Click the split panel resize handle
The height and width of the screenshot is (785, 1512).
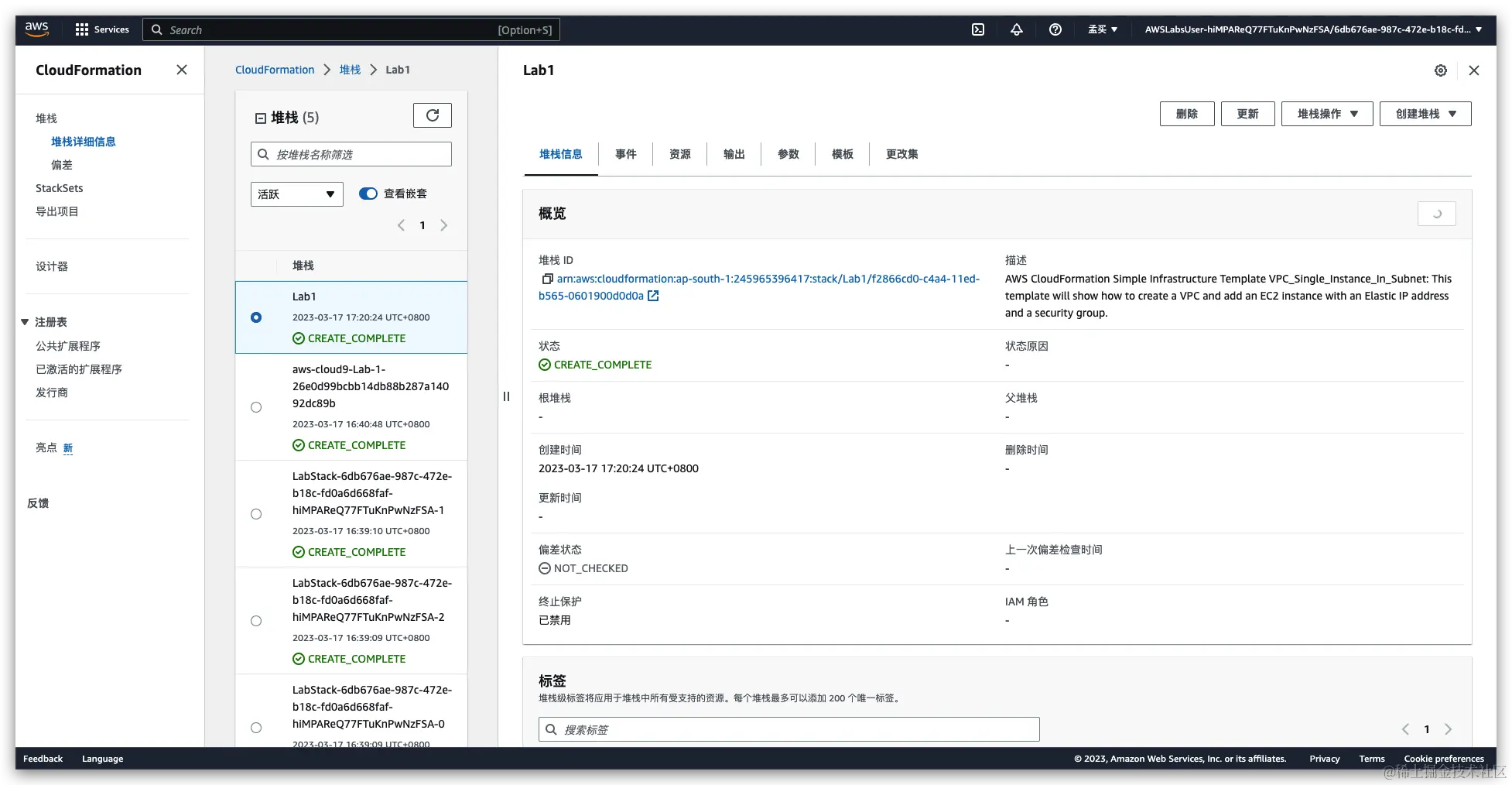tap(507, 396)
